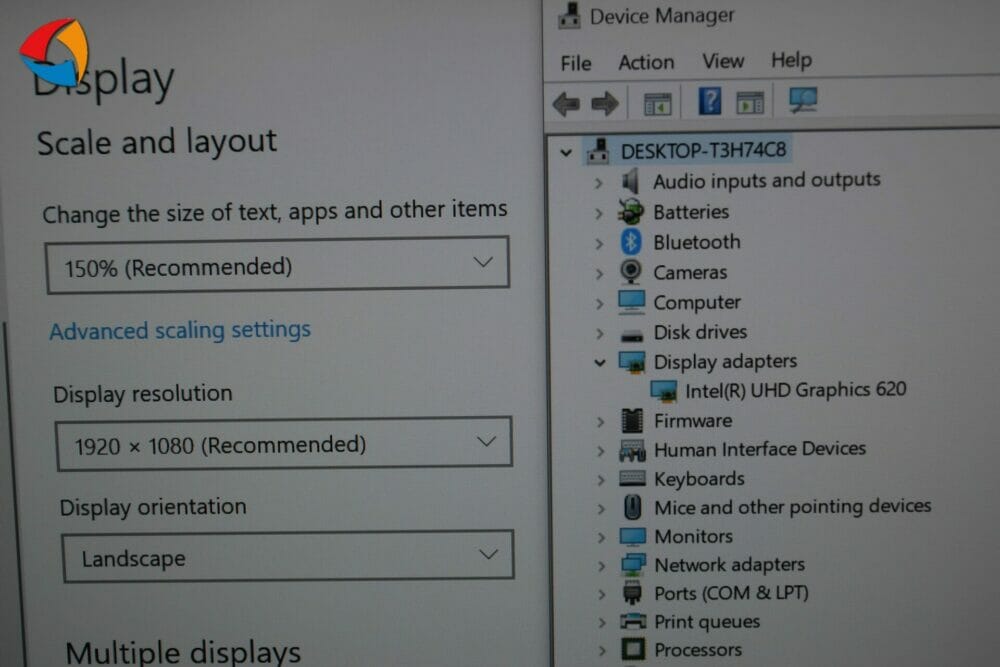Open the Landscape display orientation dropdown
Viewport: 1000px width, 667px height.
[x=288, y=556]
